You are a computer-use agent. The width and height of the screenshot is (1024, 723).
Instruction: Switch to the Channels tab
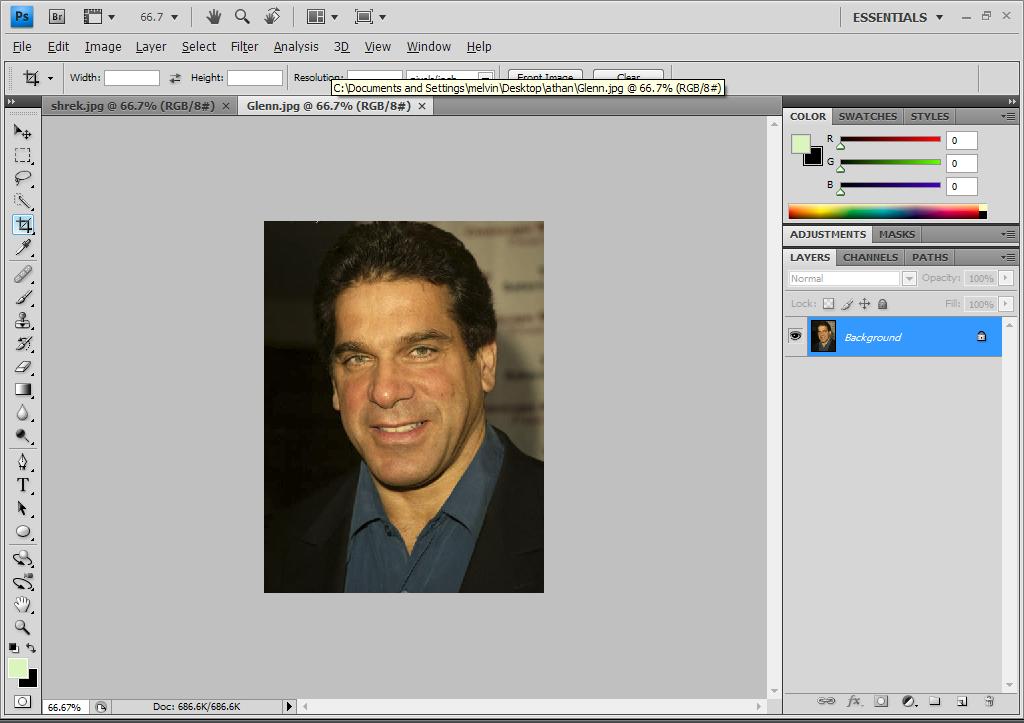[870, 257]
